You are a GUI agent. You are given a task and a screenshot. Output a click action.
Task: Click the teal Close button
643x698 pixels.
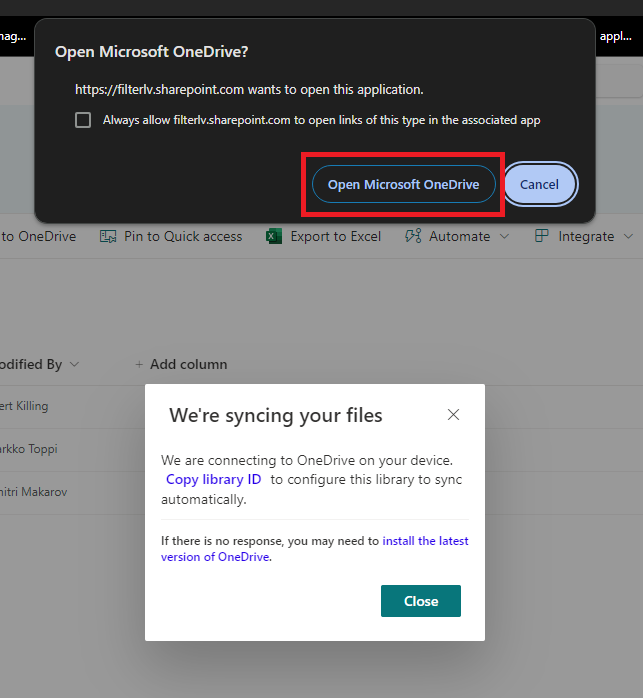tap(421, 601)
